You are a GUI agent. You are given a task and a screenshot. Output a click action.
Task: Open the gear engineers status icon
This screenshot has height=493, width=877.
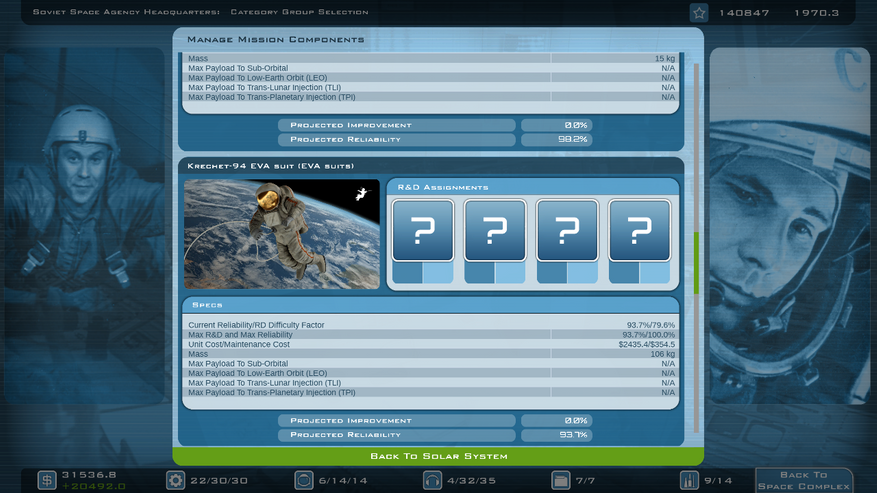coord(175,481)
